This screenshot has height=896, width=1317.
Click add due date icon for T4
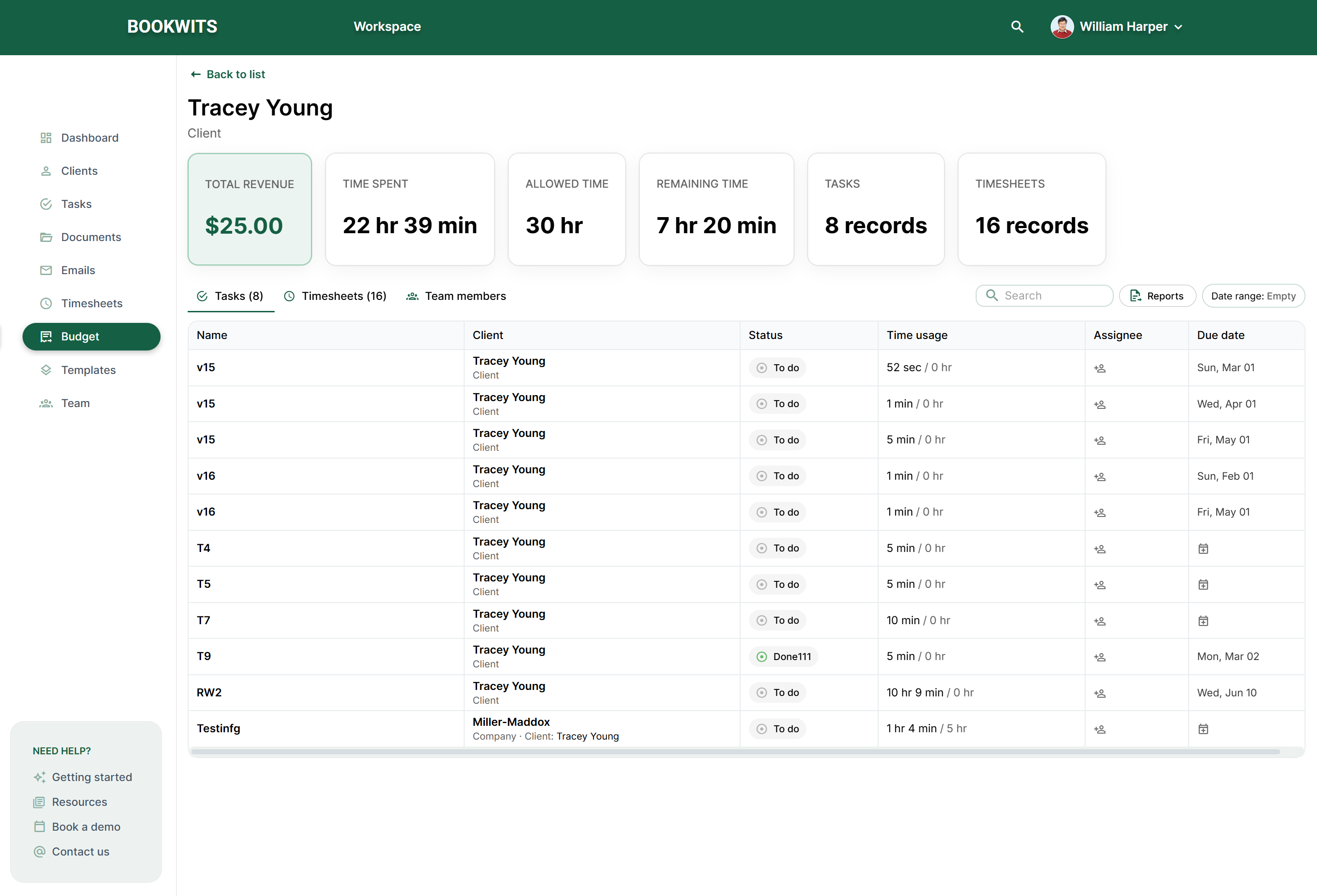click(x=1203, y=549)
